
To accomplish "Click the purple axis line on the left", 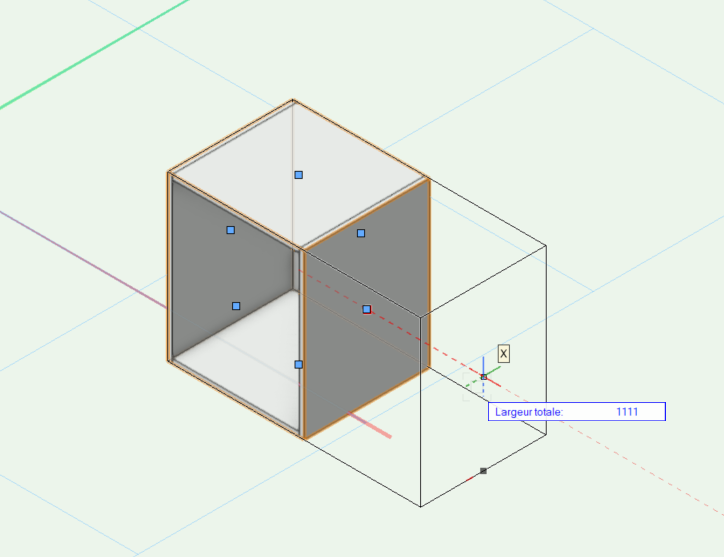I will (80, 255).
